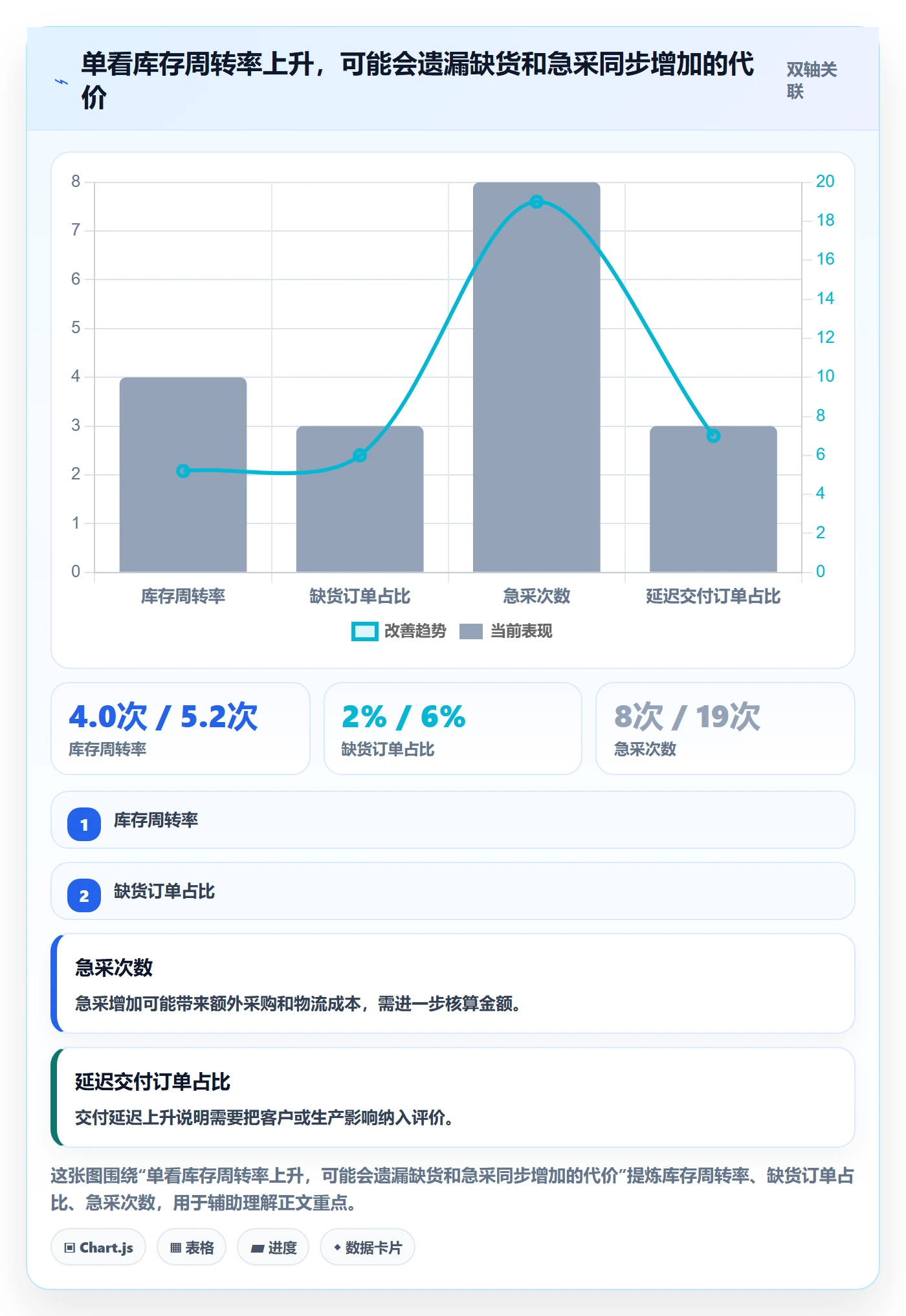Viewport: 906px width, 1316px height.
Task: Click the line point above 急采次数
Action: click(x=536, y=202)
